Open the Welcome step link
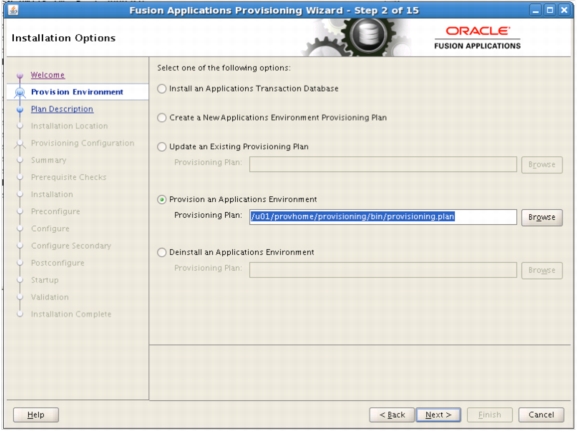 pyautogui.click(x=48, y=75)
